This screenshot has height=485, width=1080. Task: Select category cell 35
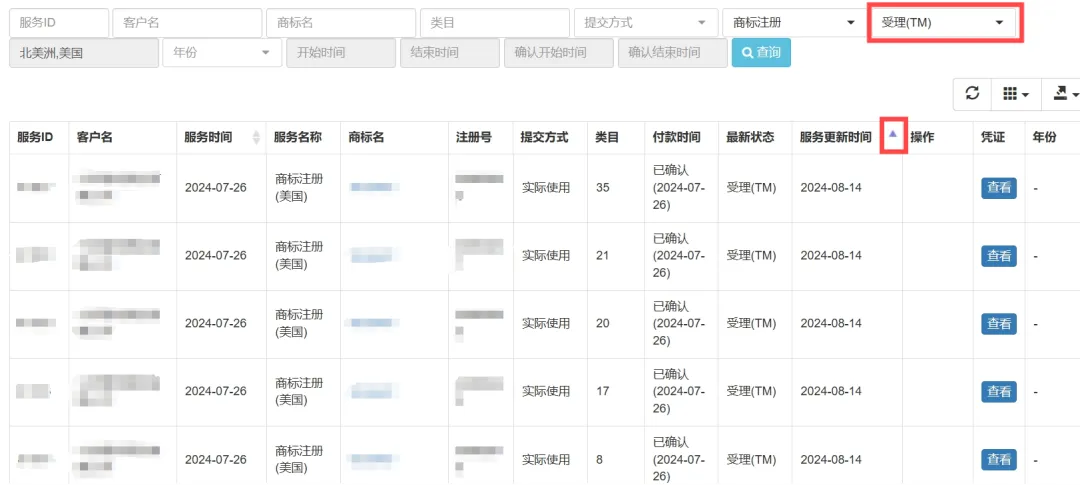click(x=603, y=187)
